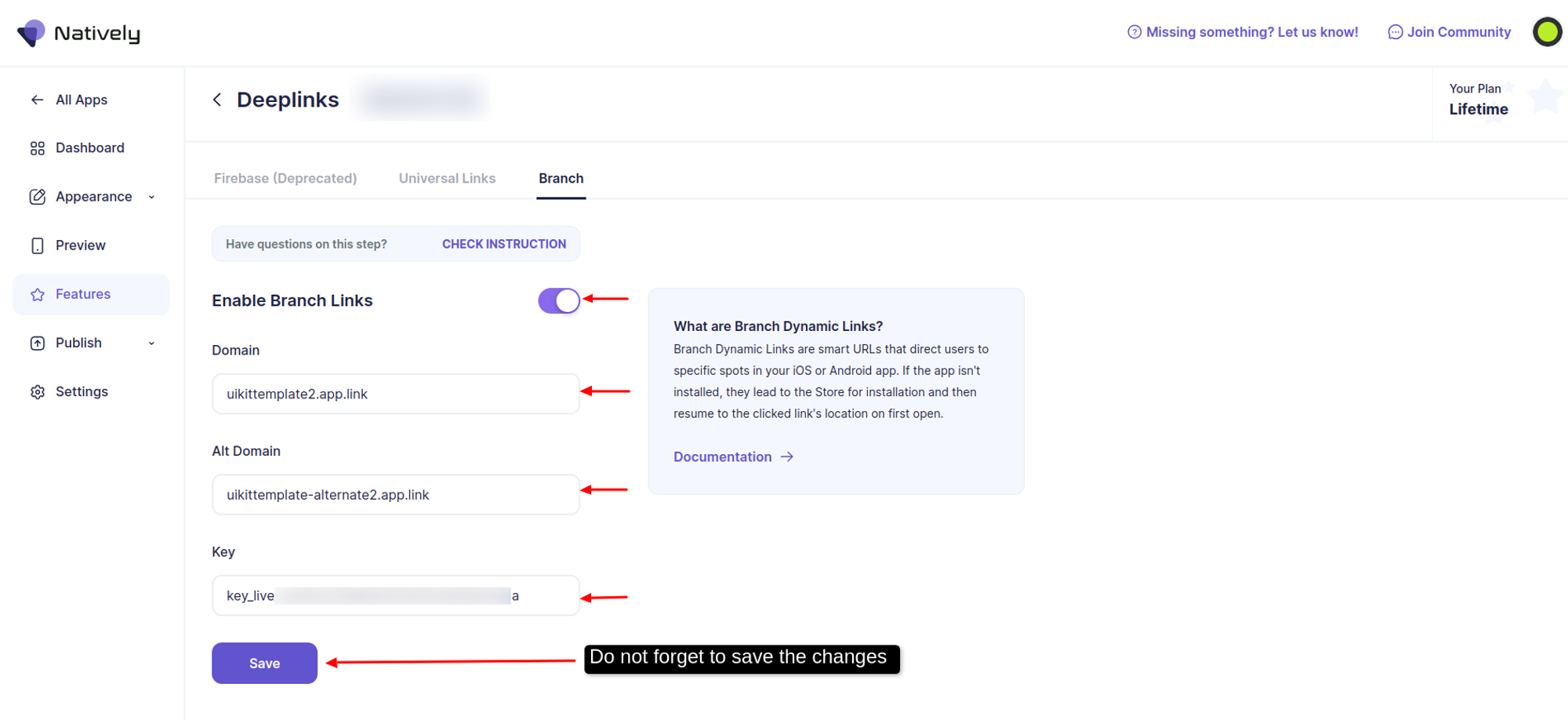1568x720 pixels.
Task: Click the Preview phone icon
Action: click(x=37, y=245)
